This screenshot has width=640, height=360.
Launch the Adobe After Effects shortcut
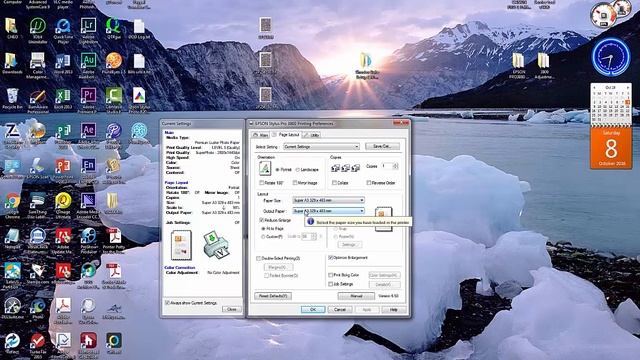pyautogui.click(x=88, y=134)
